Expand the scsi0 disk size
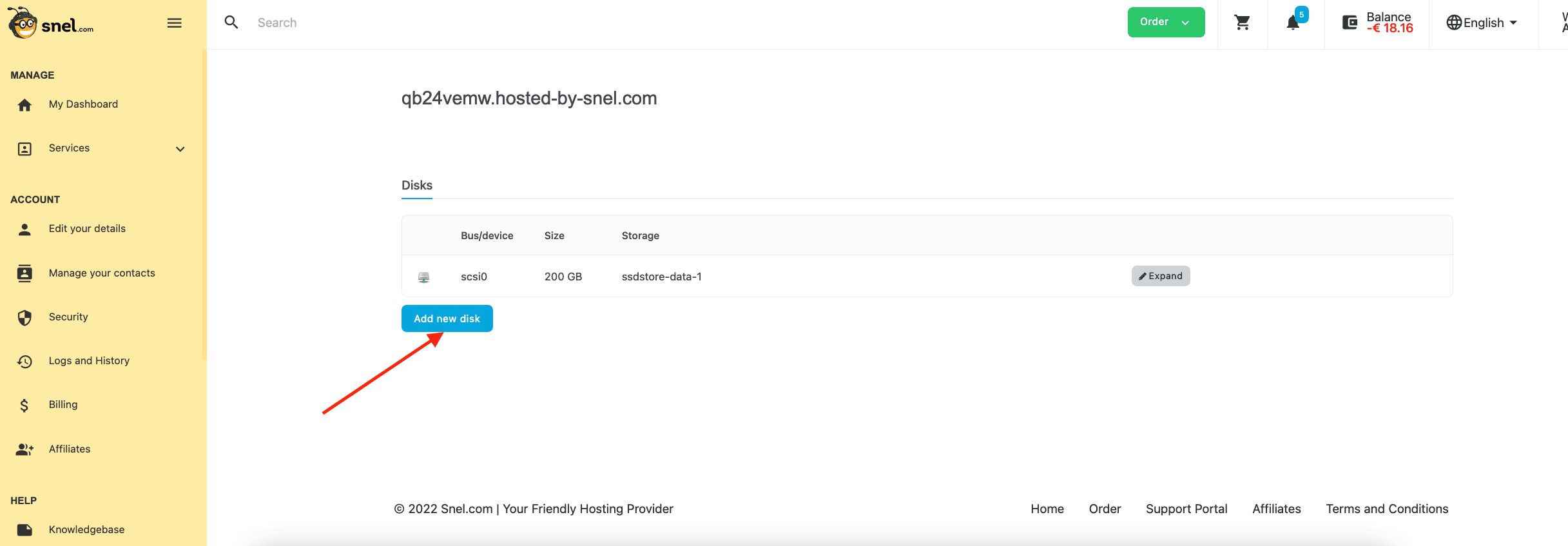 click(x=1160, y=276)
